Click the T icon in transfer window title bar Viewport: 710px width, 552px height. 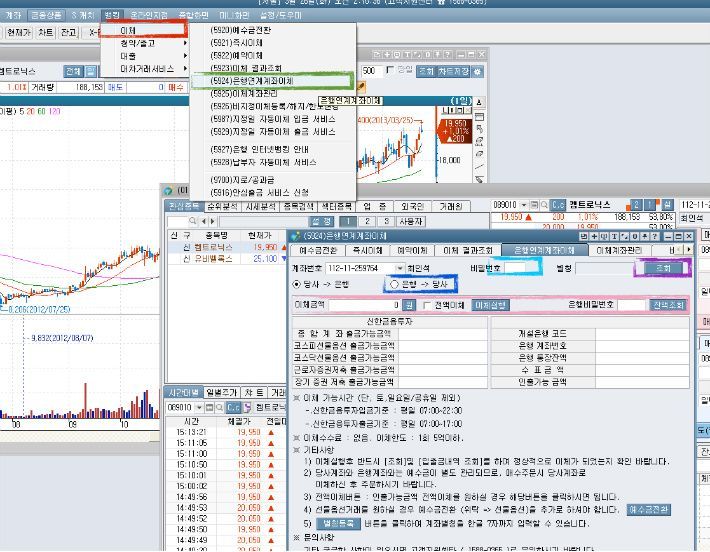click(614, 236)
